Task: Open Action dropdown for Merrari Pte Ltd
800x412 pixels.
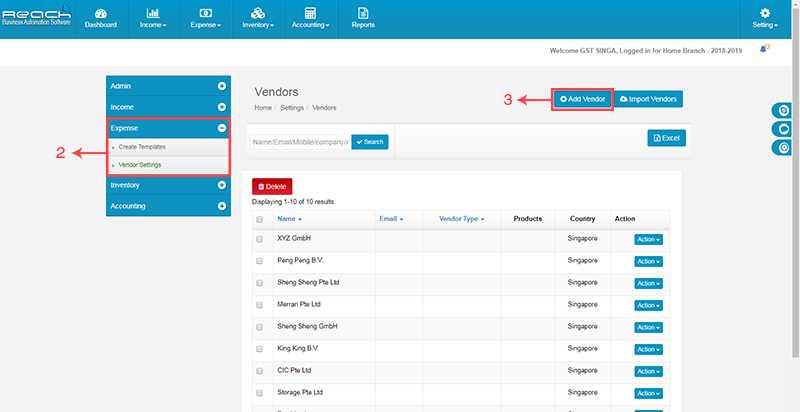Action: tap(648, 305)
